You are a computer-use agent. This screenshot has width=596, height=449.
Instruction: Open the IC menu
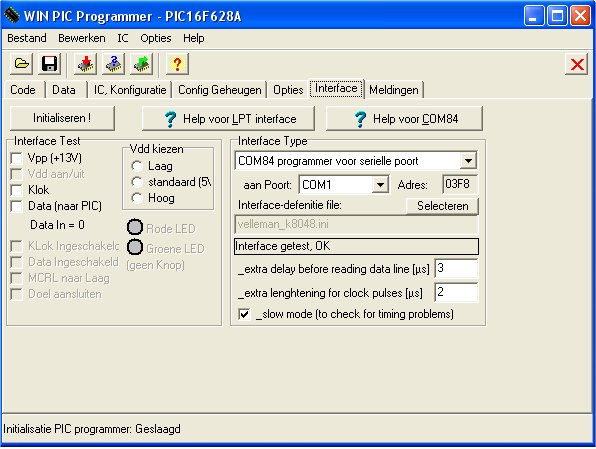pyautogui.click(x=122, y=38)
